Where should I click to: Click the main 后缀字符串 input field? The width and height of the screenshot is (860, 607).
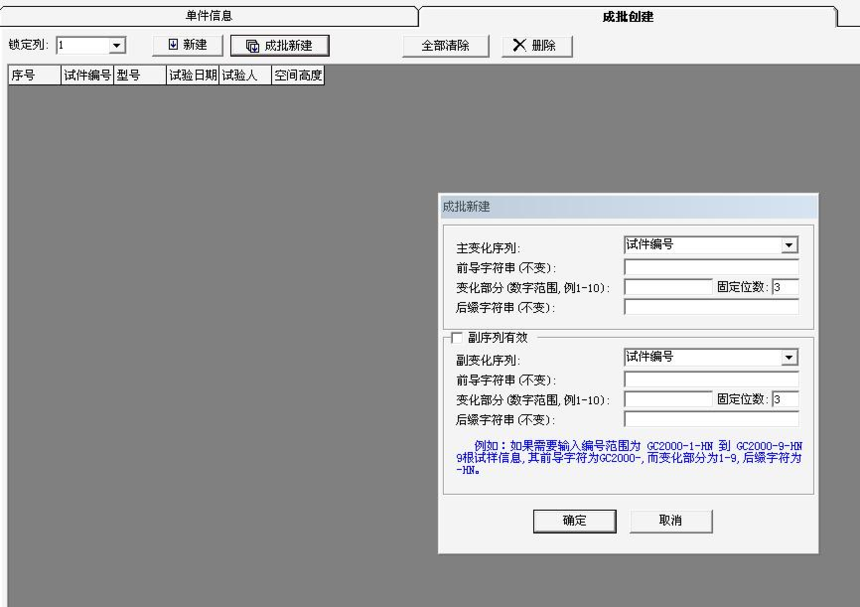[x=711, y=307]
